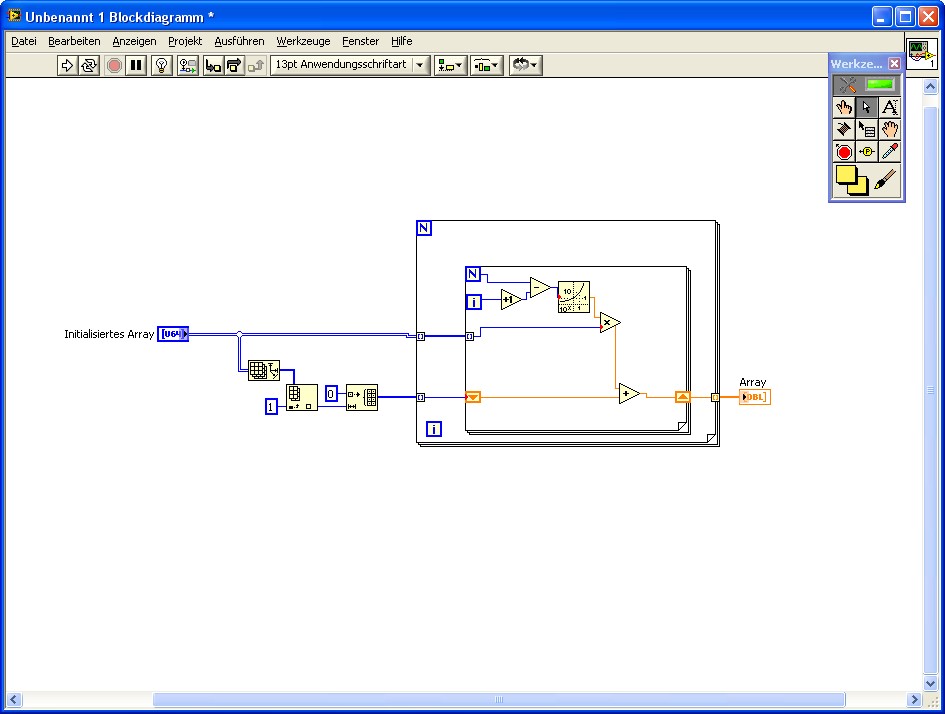Select the Add node in inner loop
This screenshot has height=714, width=945.
(629, 393)
